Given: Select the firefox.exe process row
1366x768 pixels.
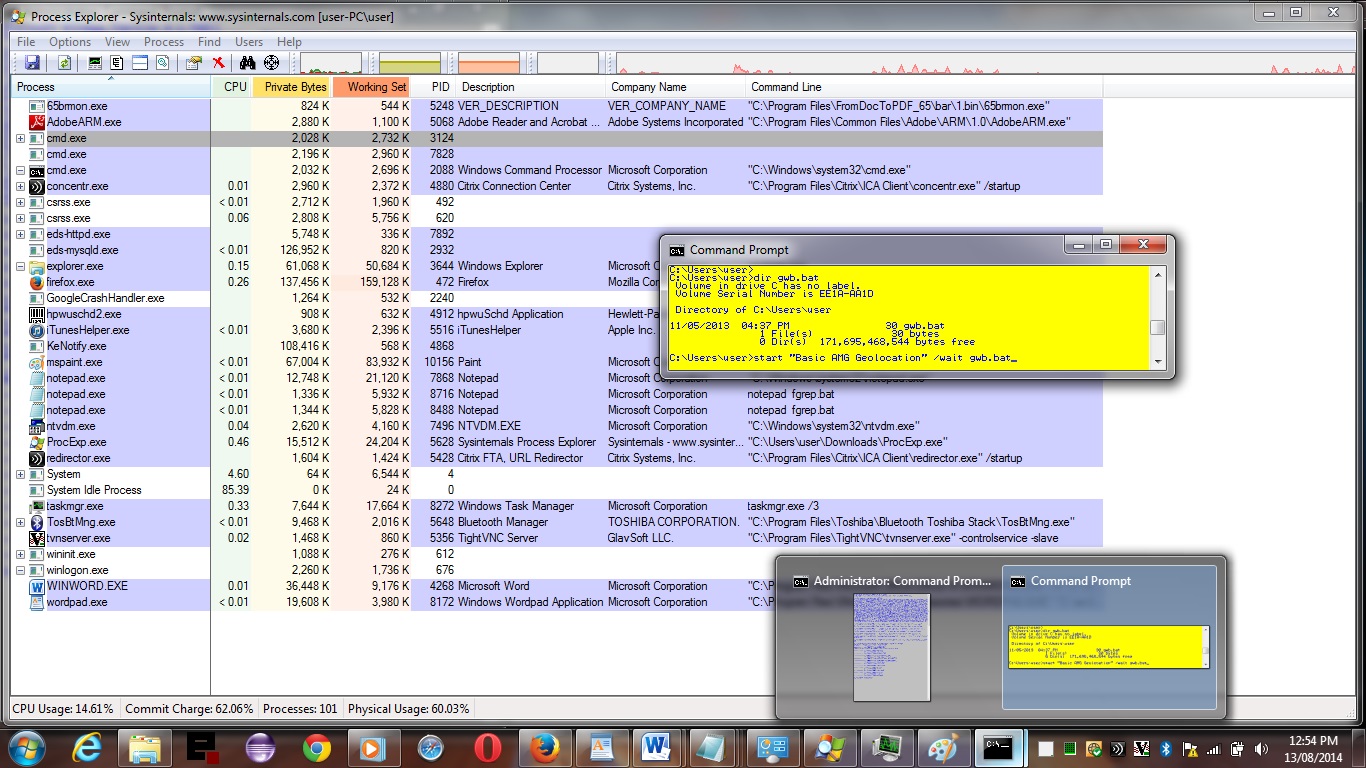Looking at the screenshot, I should click(x=70, y=282).
